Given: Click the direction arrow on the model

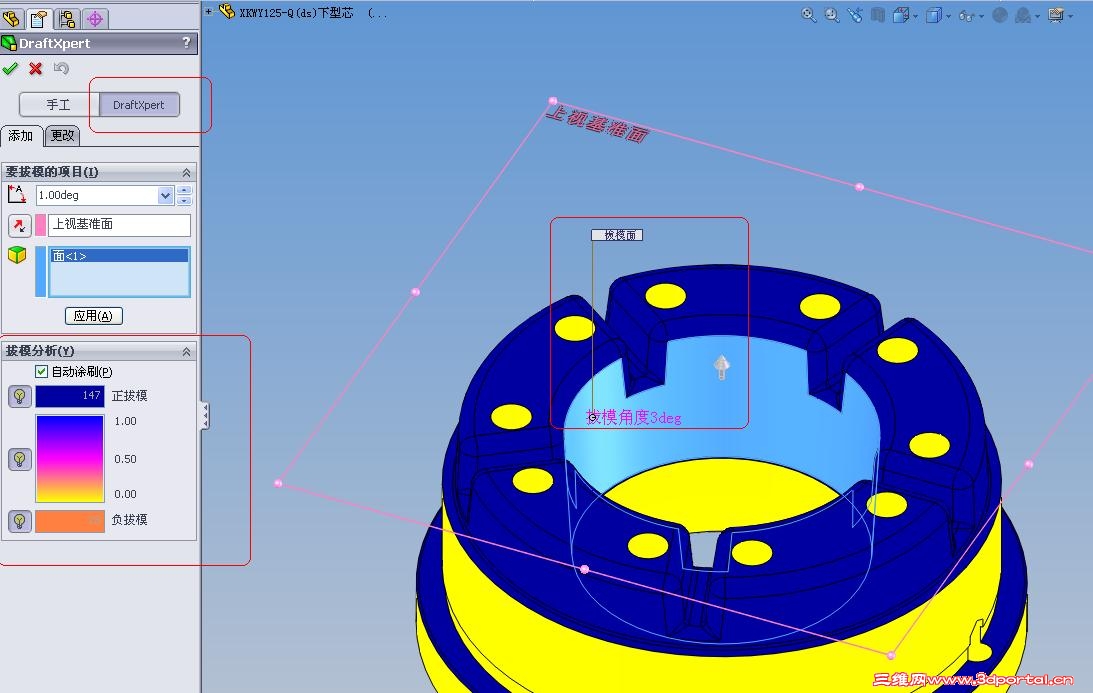Looking at the screenshot, I should tap(721, 367).
